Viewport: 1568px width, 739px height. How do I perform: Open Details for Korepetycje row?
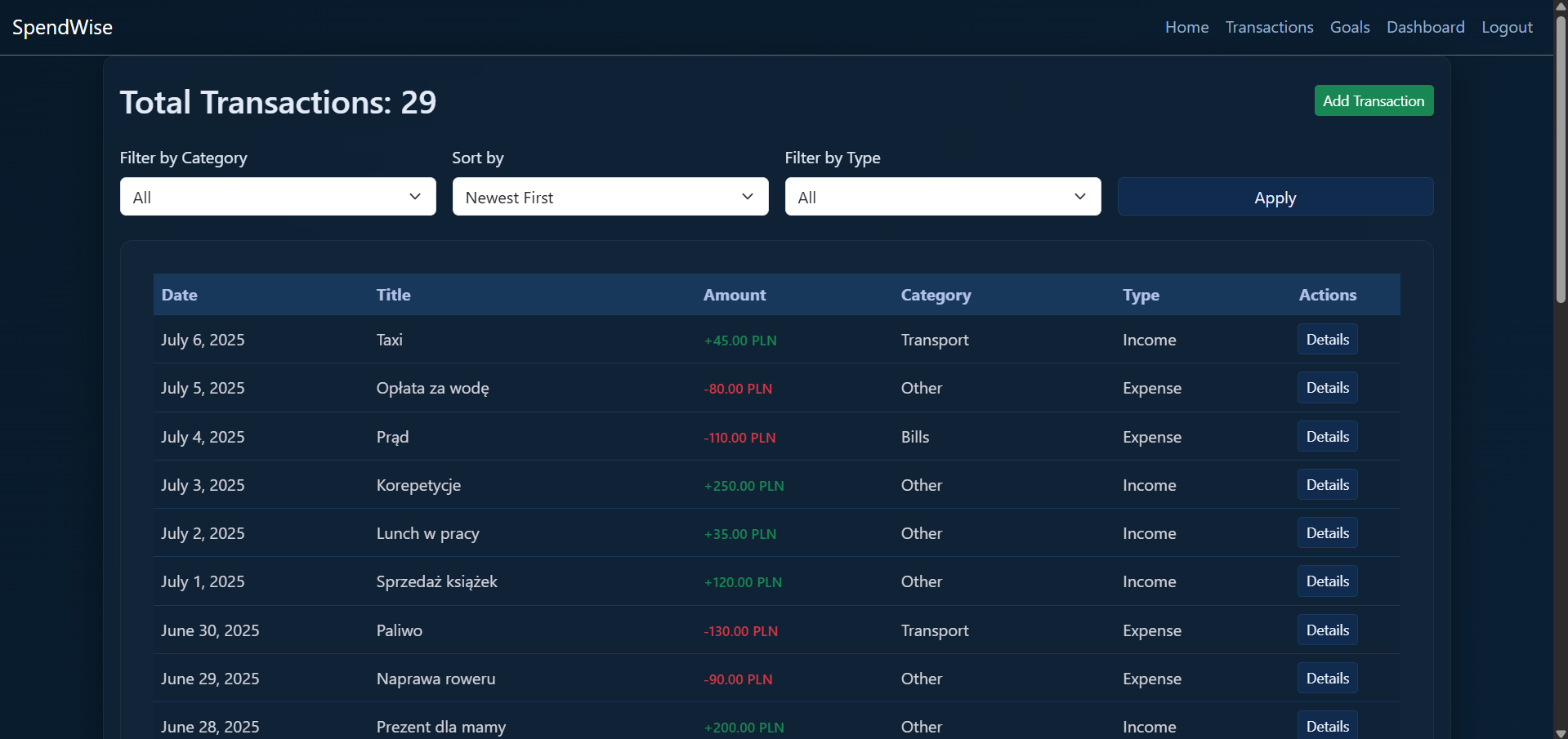(1327, 485)
